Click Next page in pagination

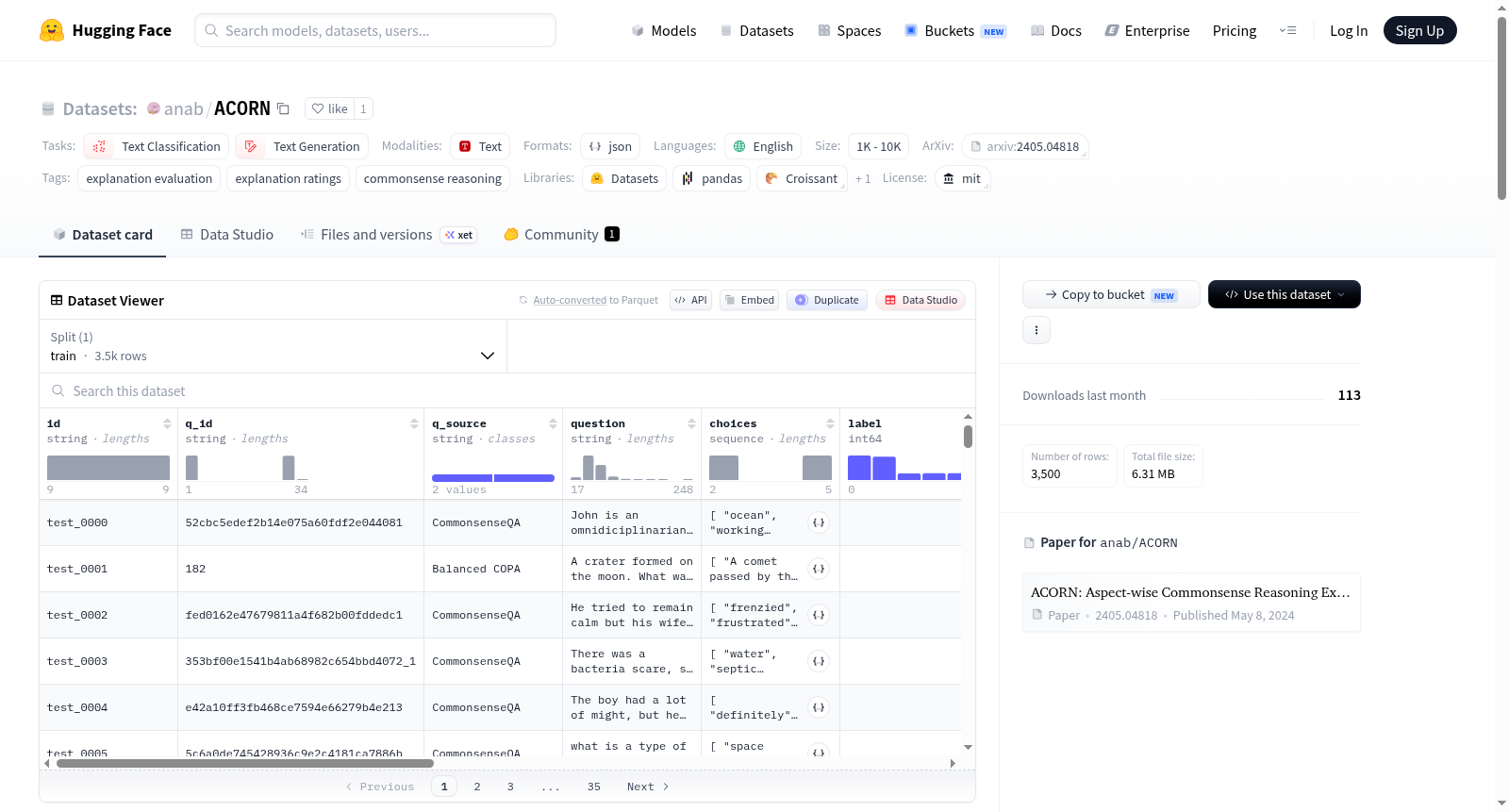point(648,787)
